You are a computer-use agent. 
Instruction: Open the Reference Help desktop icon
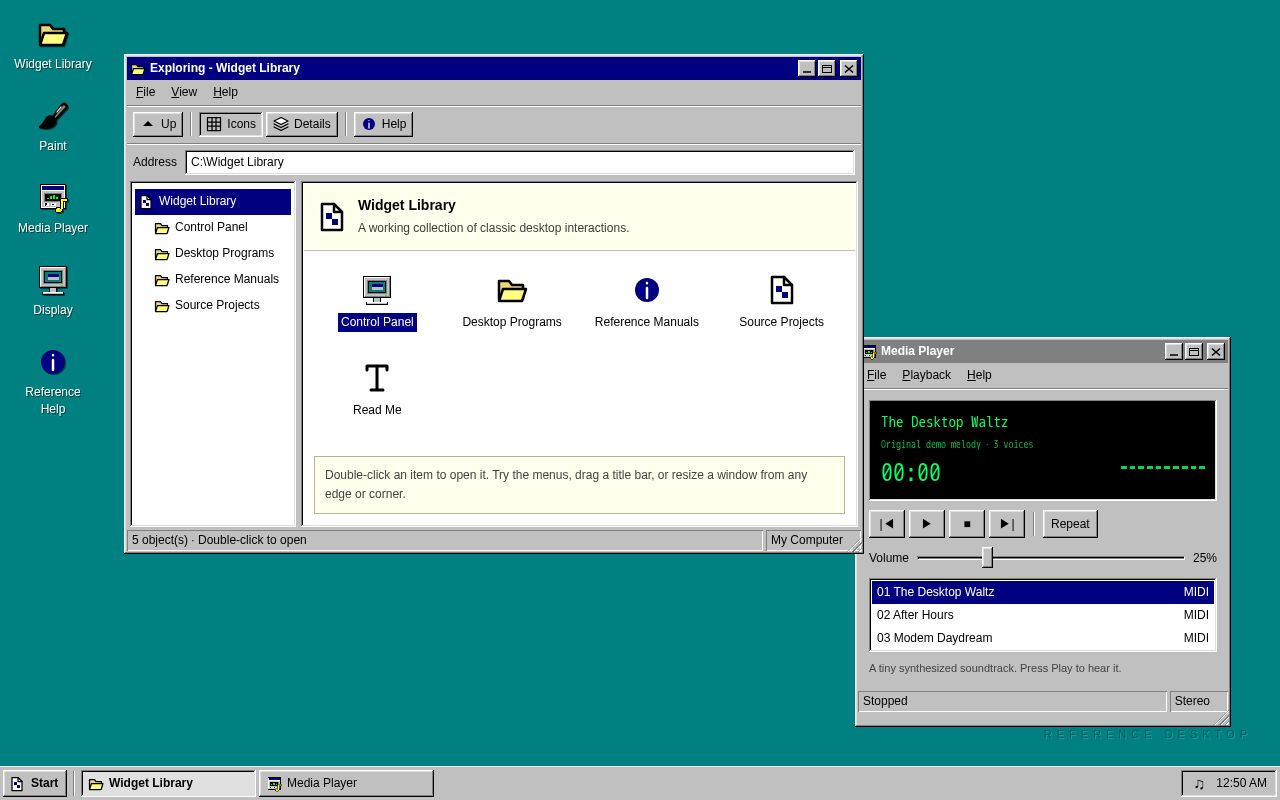coord(53,381)
